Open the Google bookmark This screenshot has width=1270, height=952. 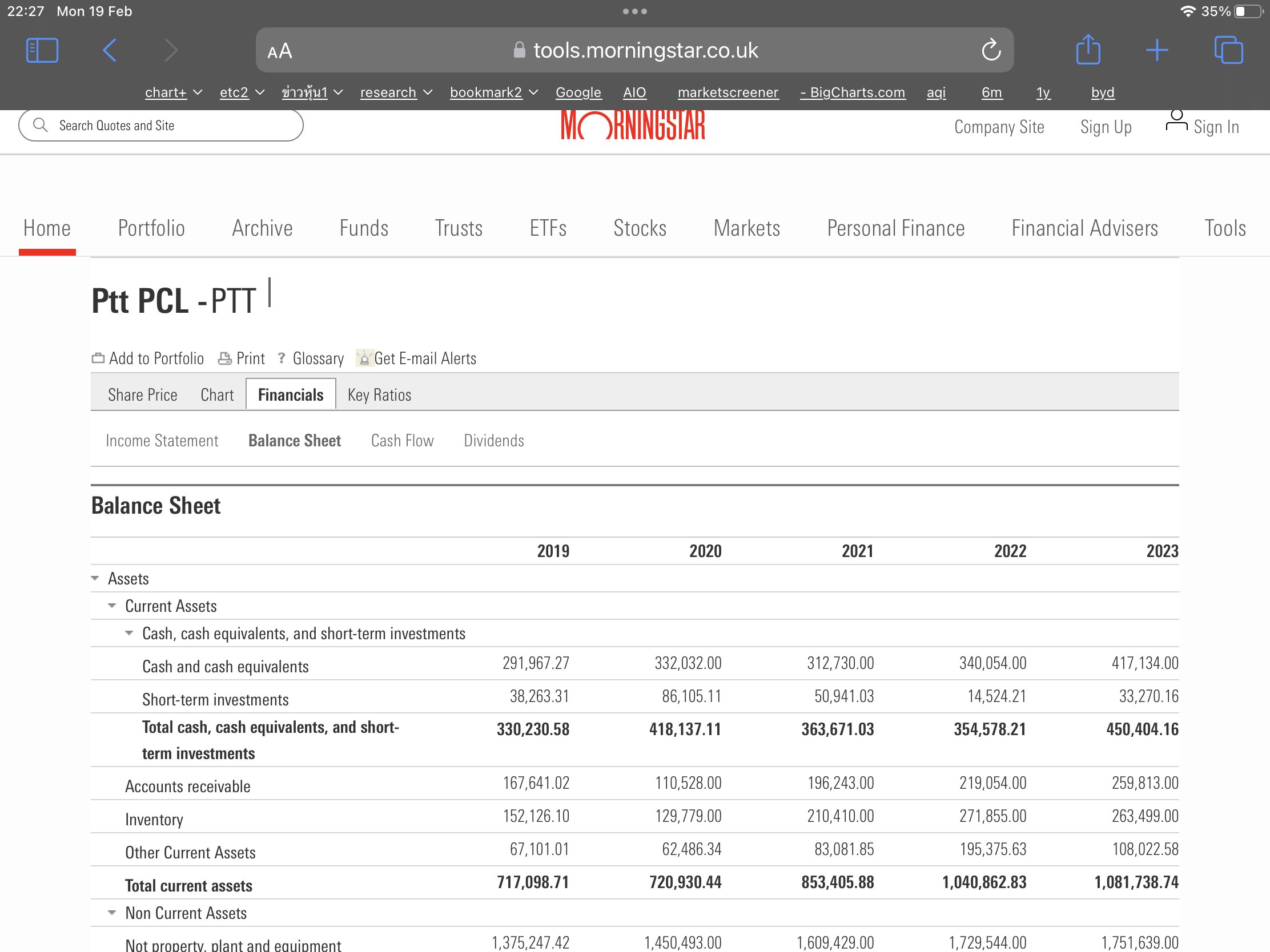[578, 92]
